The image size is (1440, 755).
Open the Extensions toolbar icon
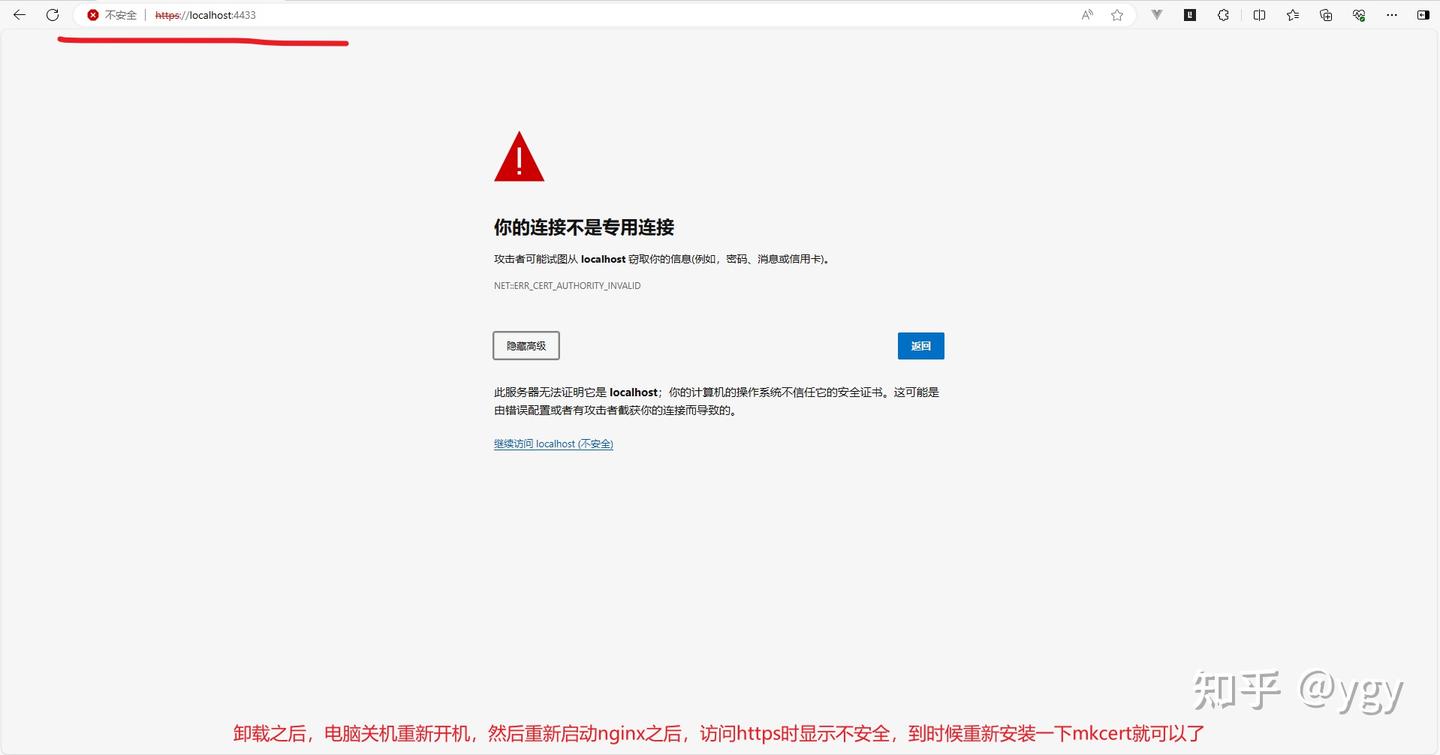1223,15
